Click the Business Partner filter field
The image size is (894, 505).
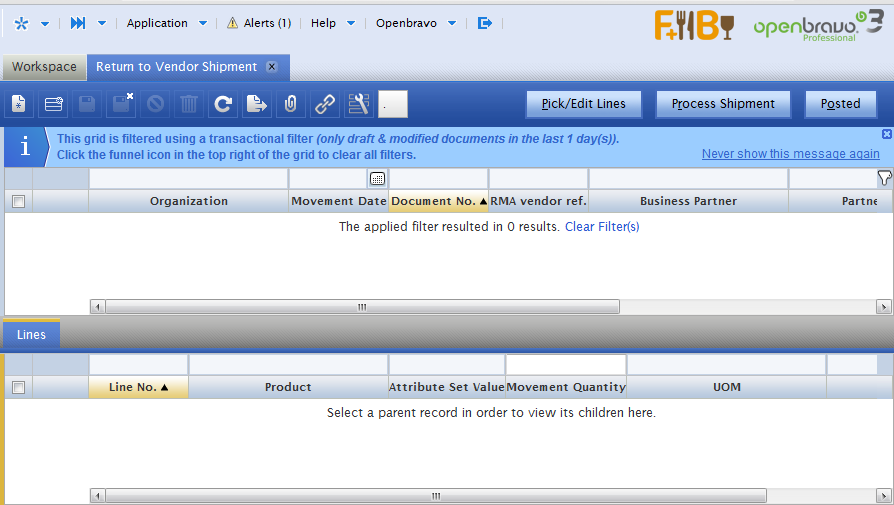[x=688, y=179]
